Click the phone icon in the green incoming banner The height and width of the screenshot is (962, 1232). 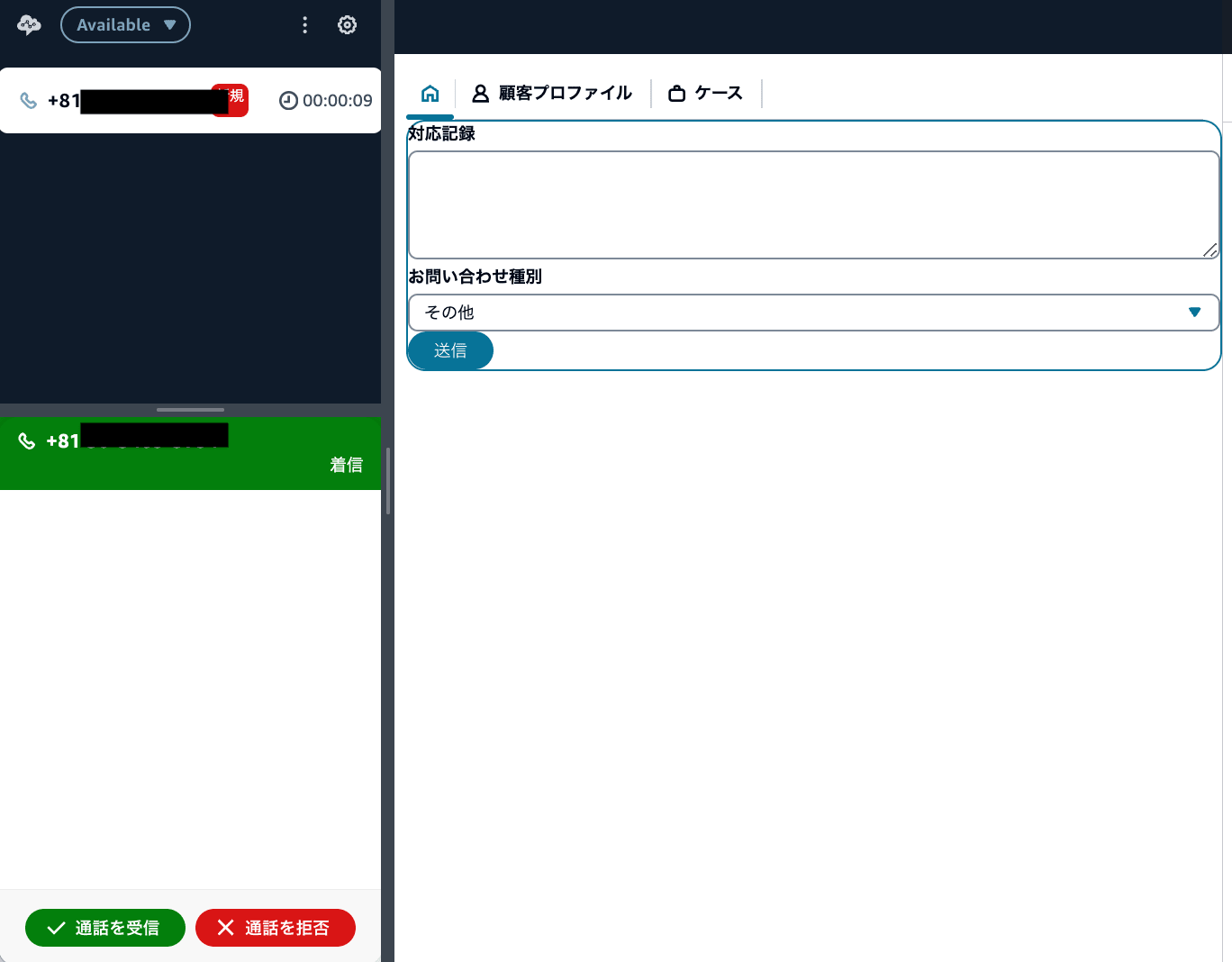(x=27, y=440)
